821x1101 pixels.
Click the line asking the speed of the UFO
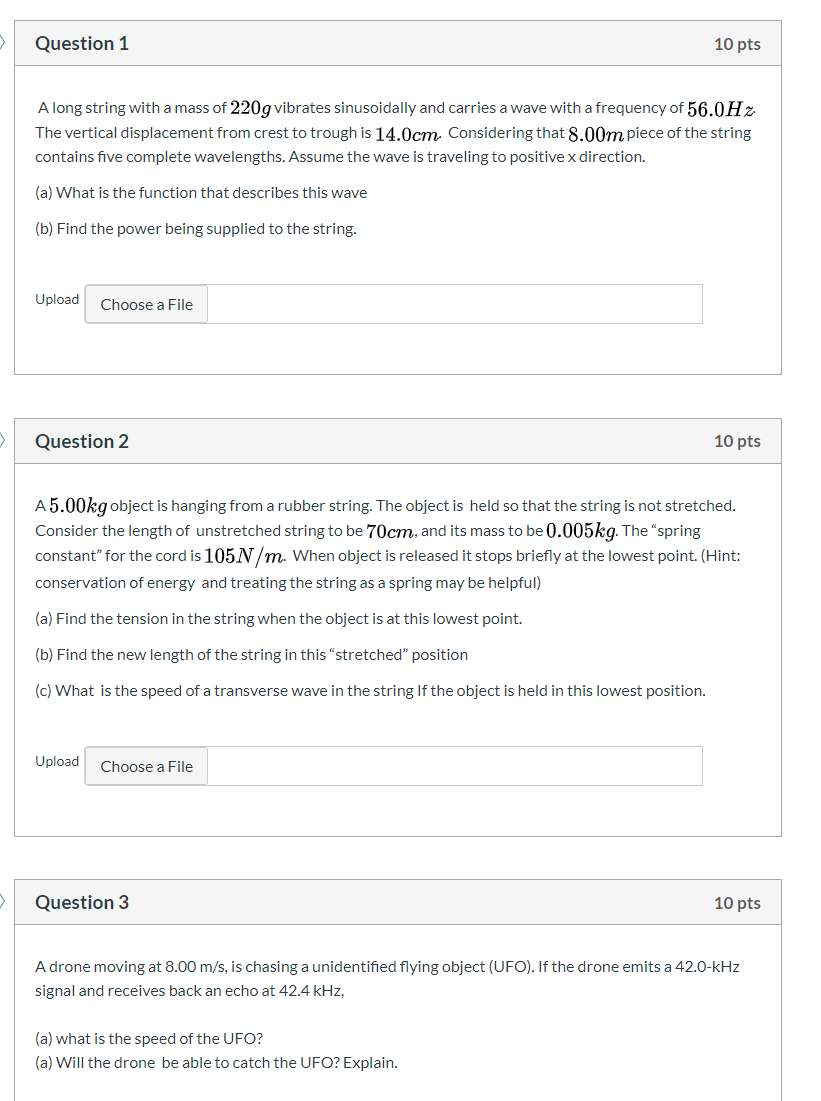(149, 1039)
